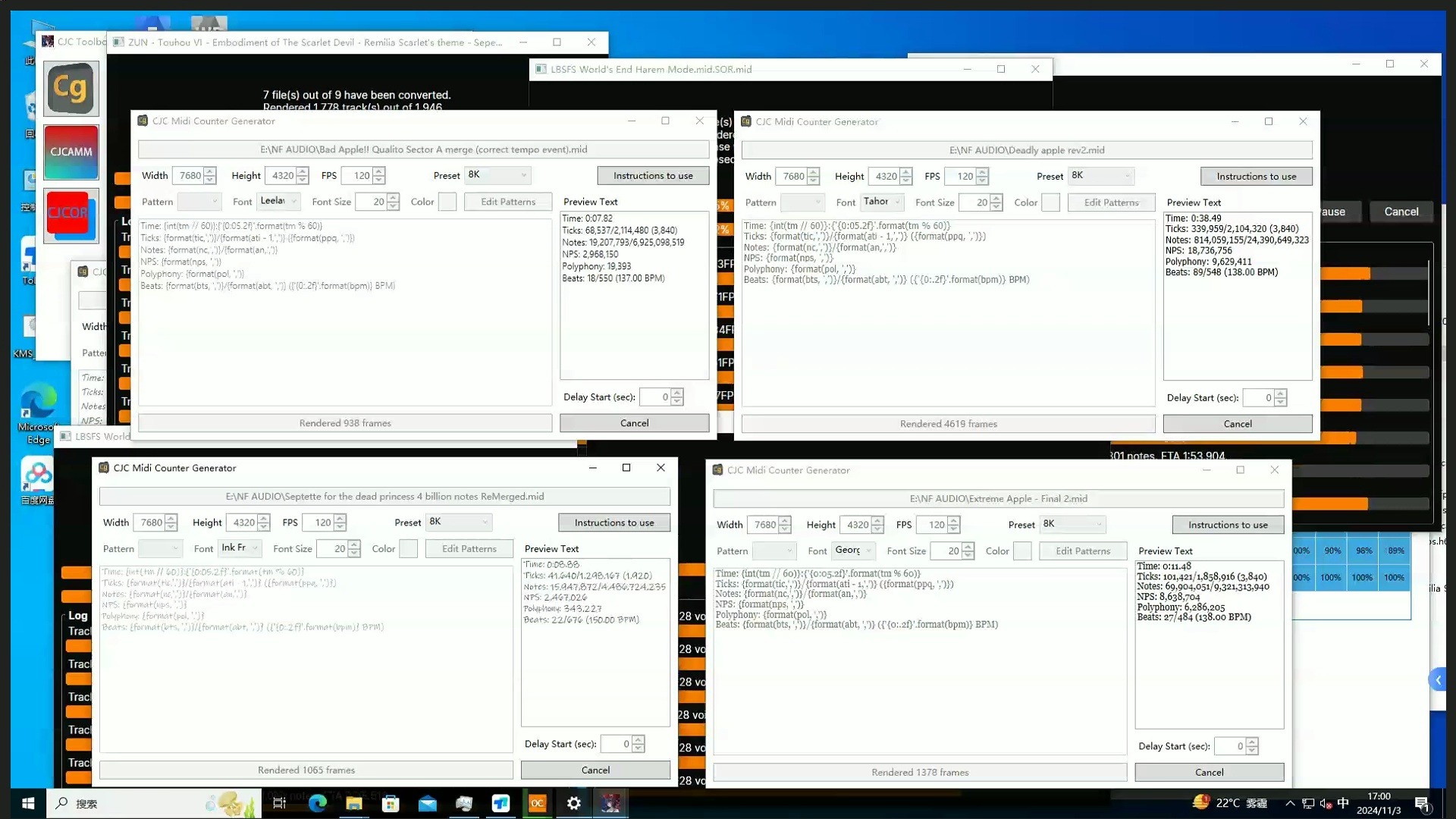Open Microsoft Store from the taskbar
Viewport: 1456px width, 819px height.
point(391,803)
